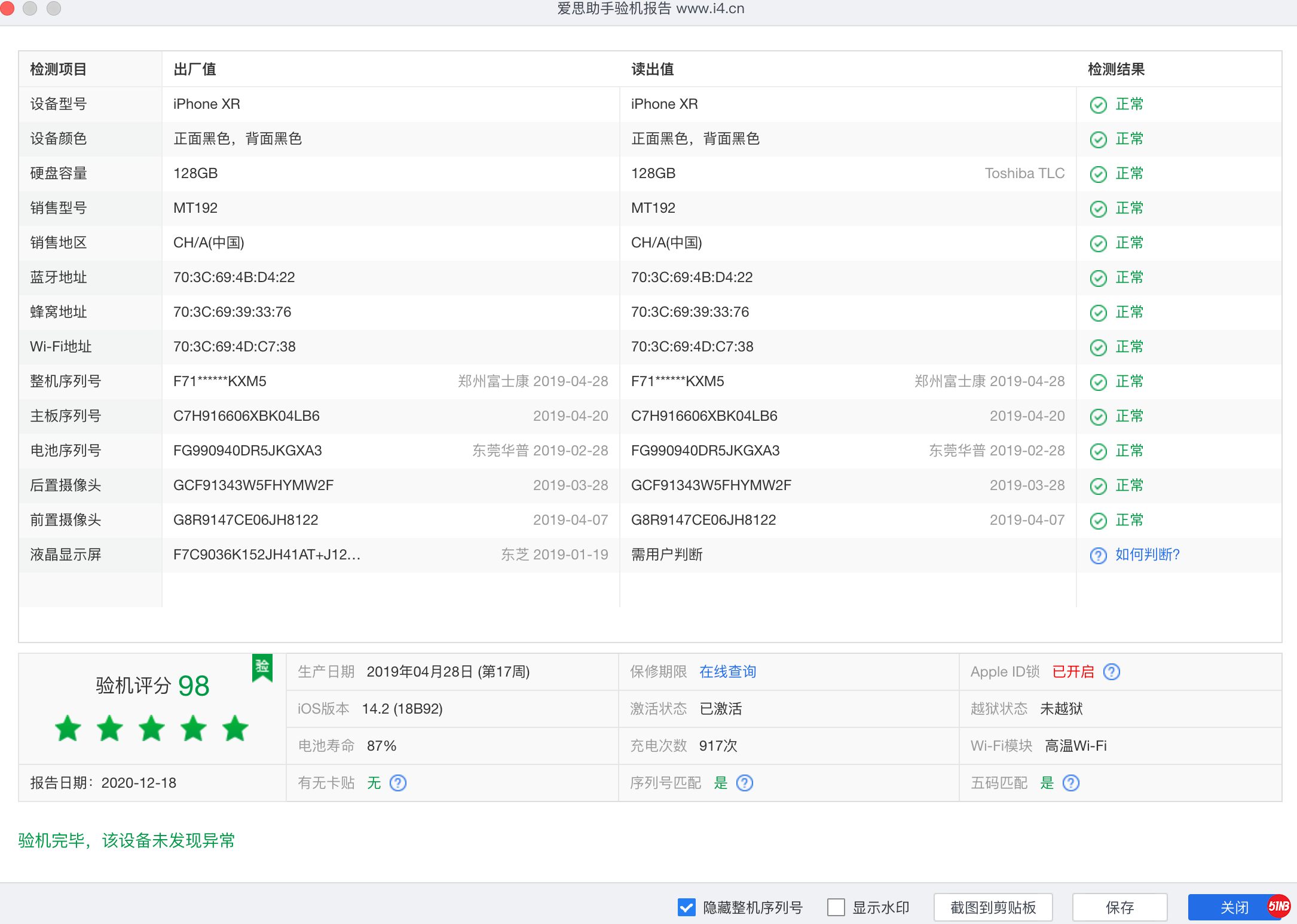
Task: Enable the 显示水印 checkbox
Action: pos(836,907)
